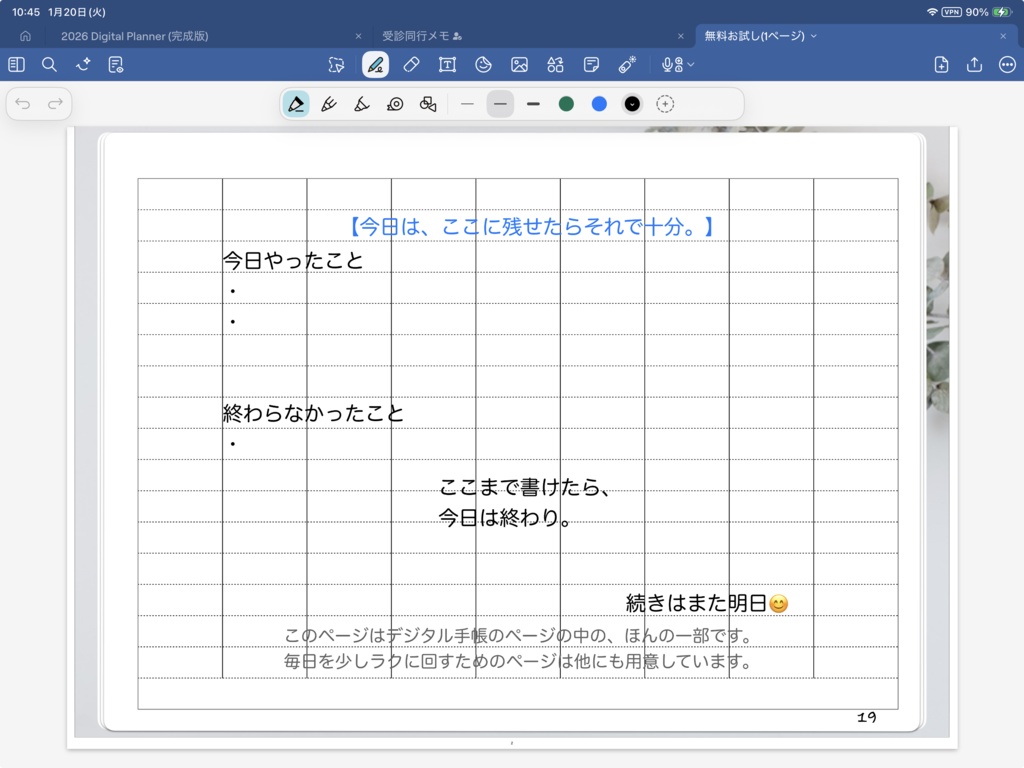Open the Text tool
Viewport: 1024px width, 768px height.
(x=447, y=64)
